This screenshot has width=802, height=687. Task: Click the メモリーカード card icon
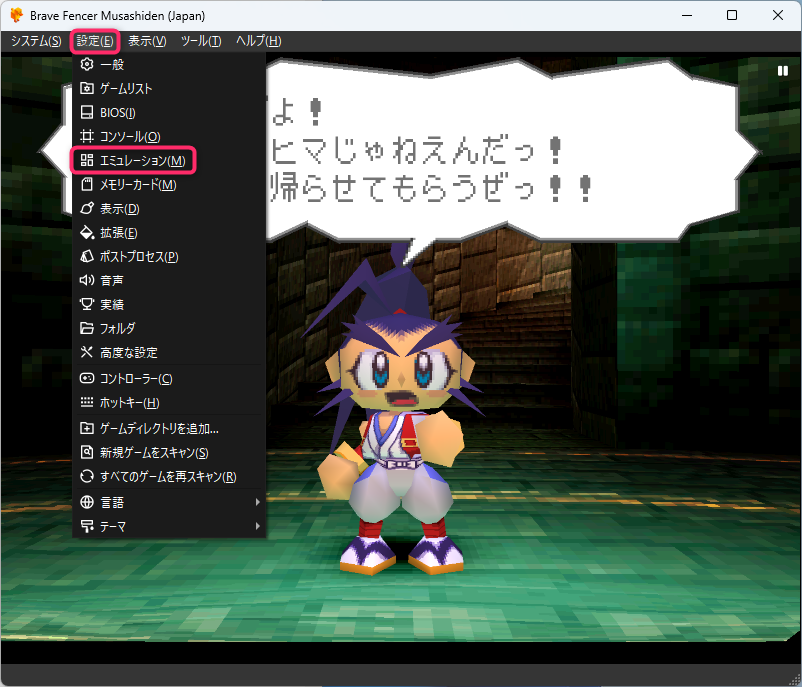click(x=87, y=185)
